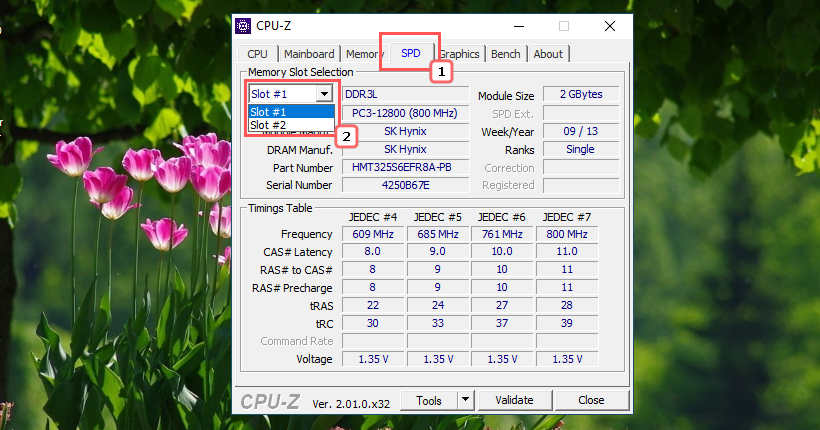This screenshot has width=820, height=430.
Task: Click the Tools button
Action: coord(429,400)
